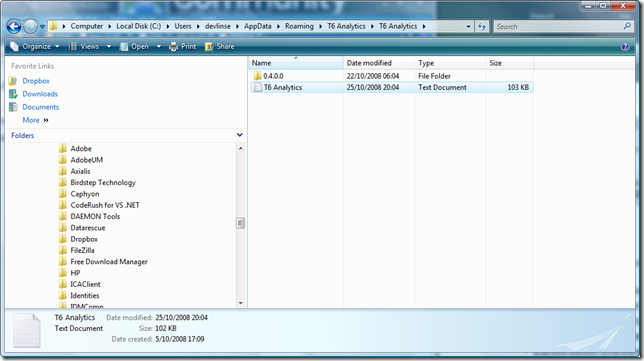Select devlinse in the address breadcrumb
Image resolution: width=644 pixels, height=361 pixels.
click(218, 26)
